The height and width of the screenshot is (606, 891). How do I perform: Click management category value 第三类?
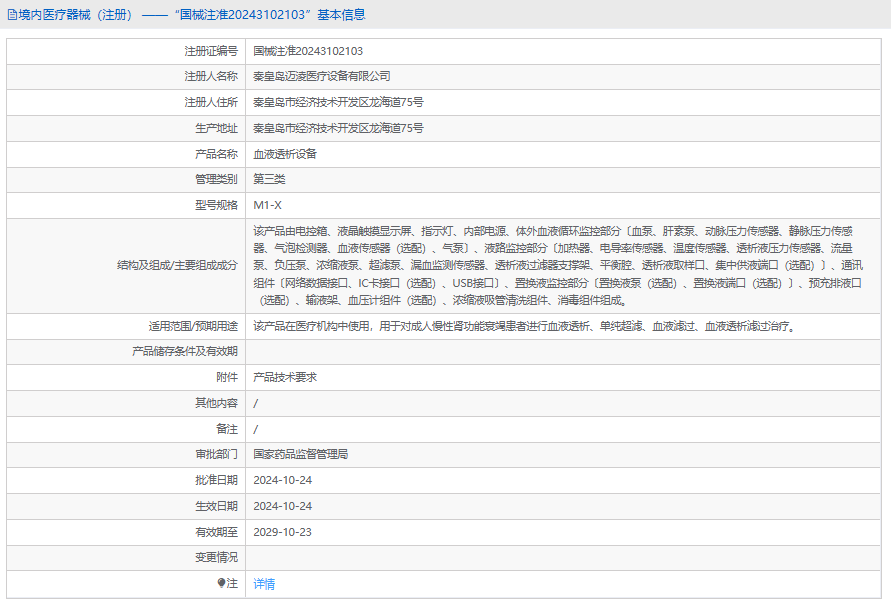coord(269,180)
